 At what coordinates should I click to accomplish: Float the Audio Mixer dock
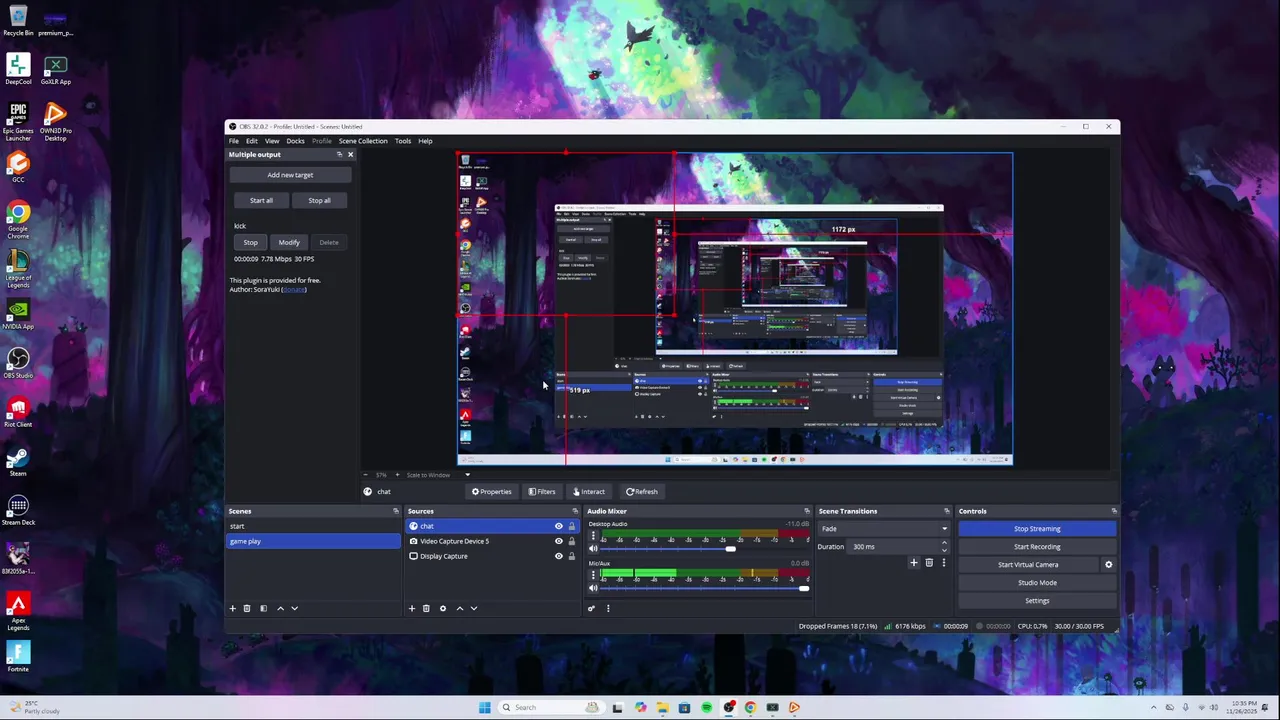pos(807,511)
